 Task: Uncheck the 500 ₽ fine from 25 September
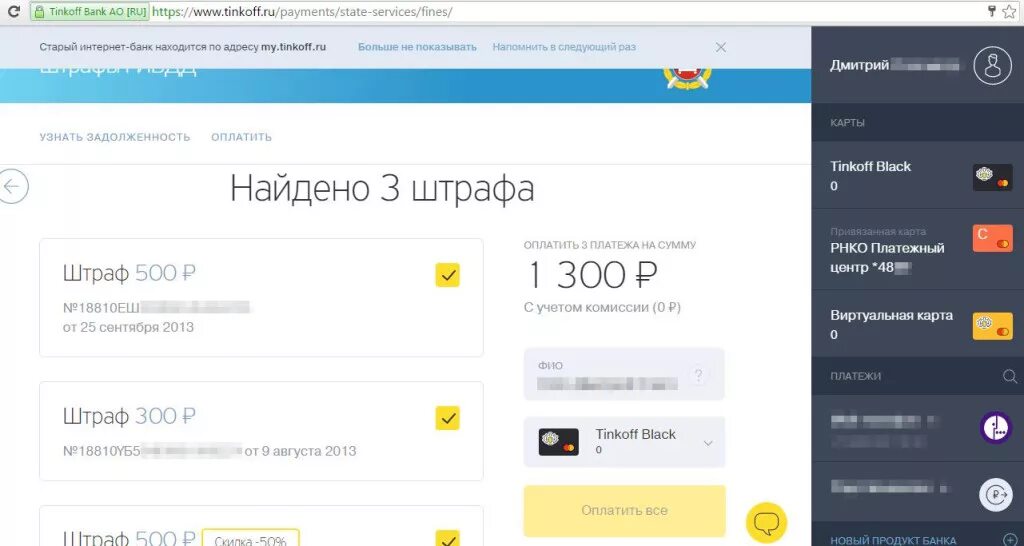pyautogui.click(x=447, y=275)
